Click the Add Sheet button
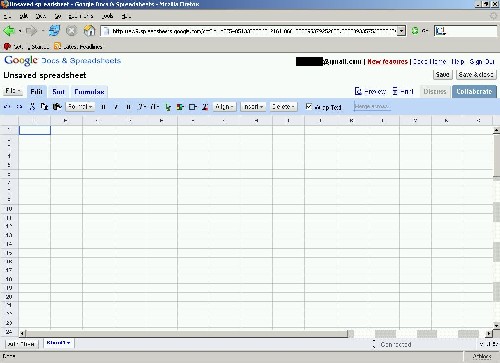The image size is (500, 363). click(x=22, y=344)
